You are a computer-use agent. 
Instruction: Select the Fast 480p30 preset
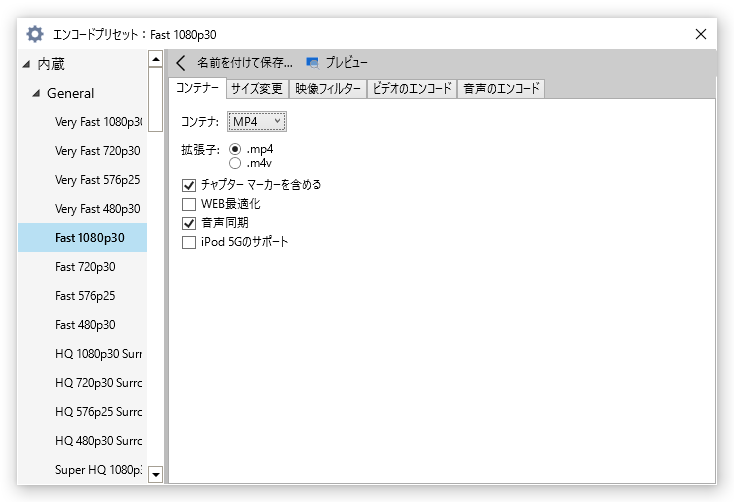pyautogui.click(x=82, y=325)
